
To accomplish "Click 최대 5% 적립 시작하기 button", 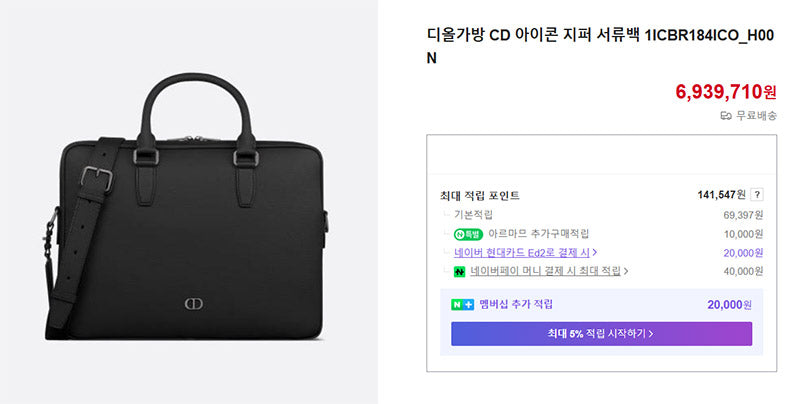I will coord(602,334).
